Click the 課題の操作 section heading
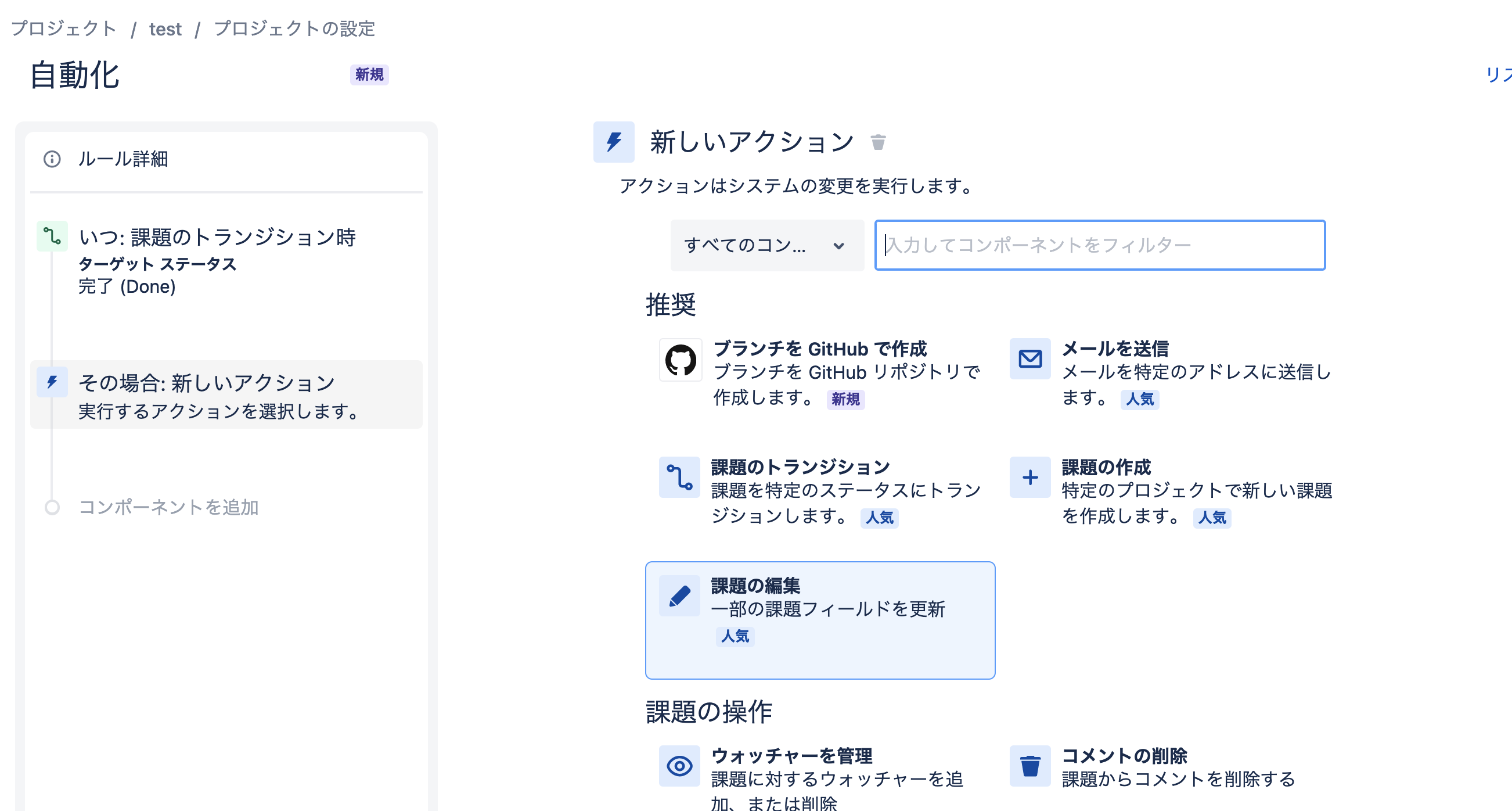Viewport: 1512px width, 811px height. [x=708, y=712]
